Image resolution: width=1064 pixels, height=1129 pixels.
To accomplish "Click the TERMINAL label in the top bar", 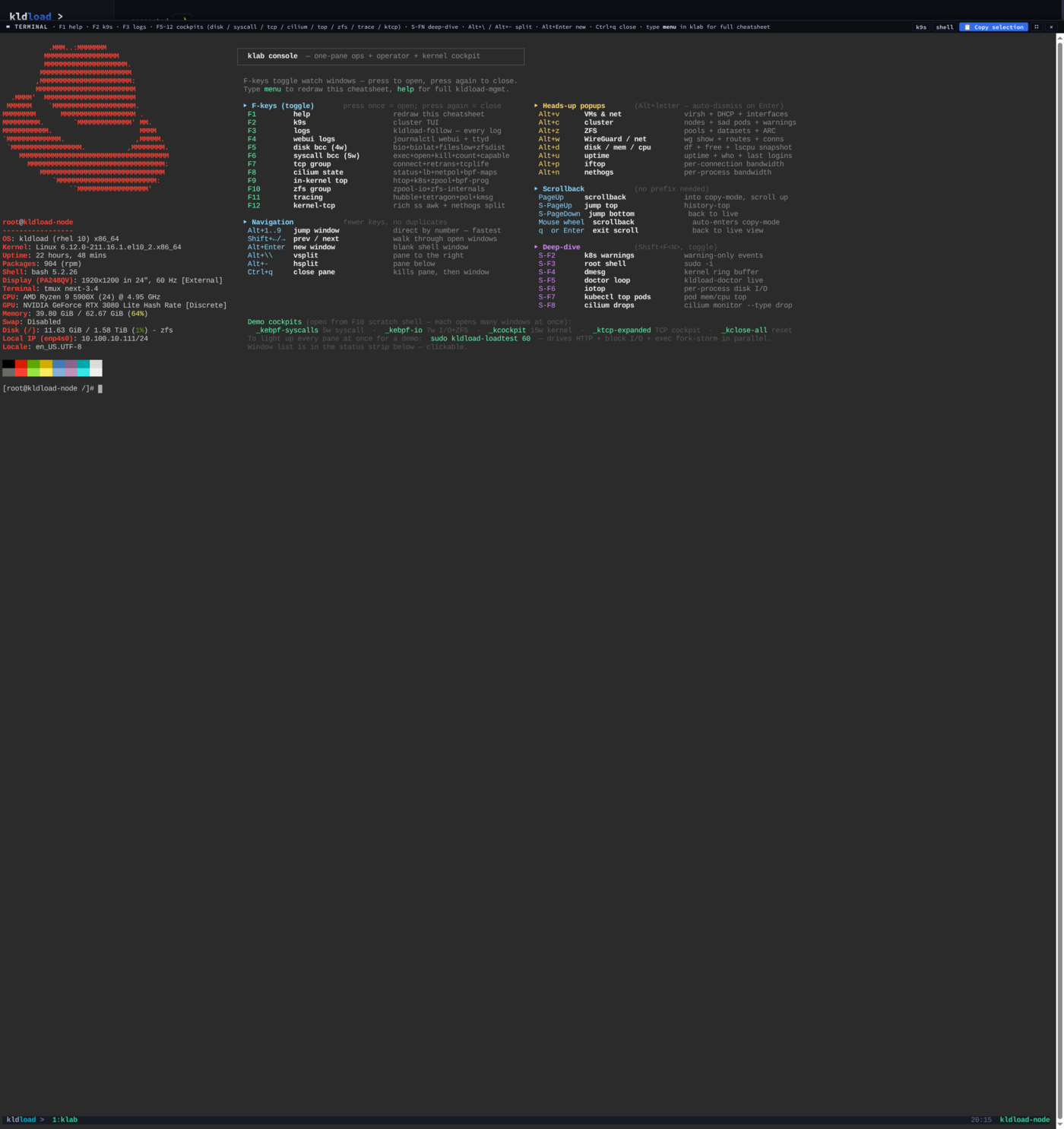I will point(30,27).
